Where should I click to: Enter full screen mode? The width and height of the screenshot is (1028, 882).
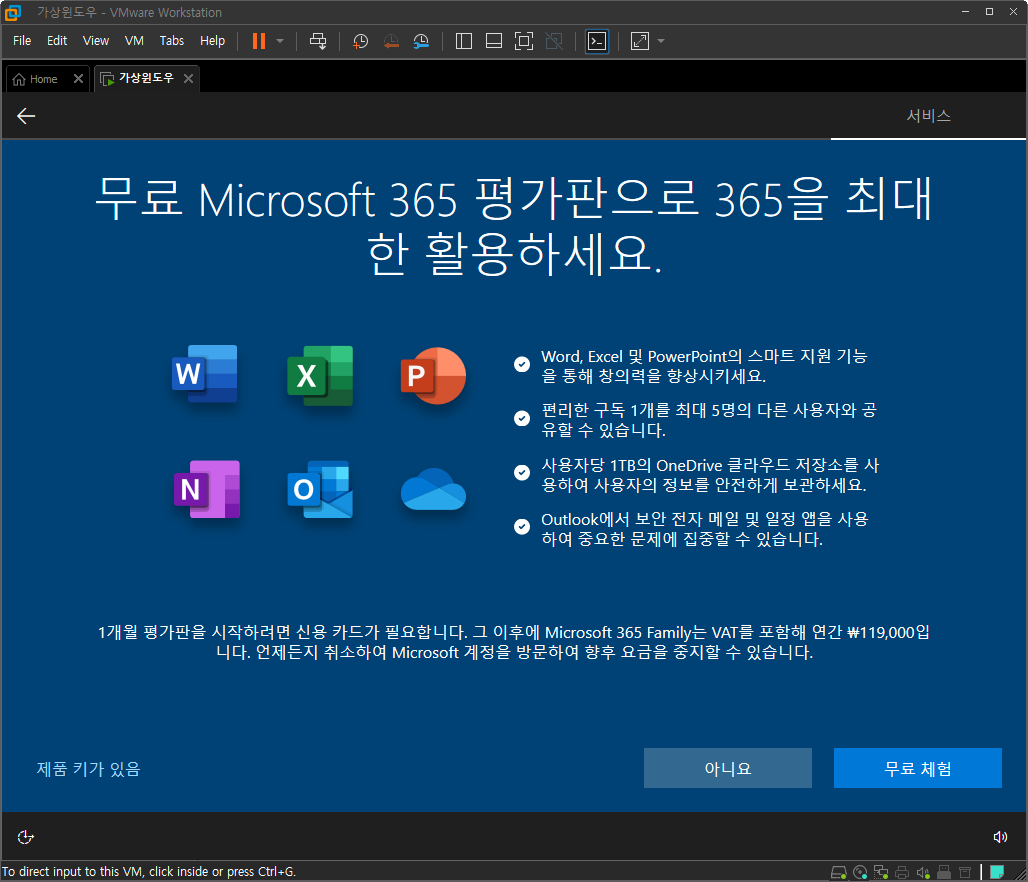[x=524, y=41]
